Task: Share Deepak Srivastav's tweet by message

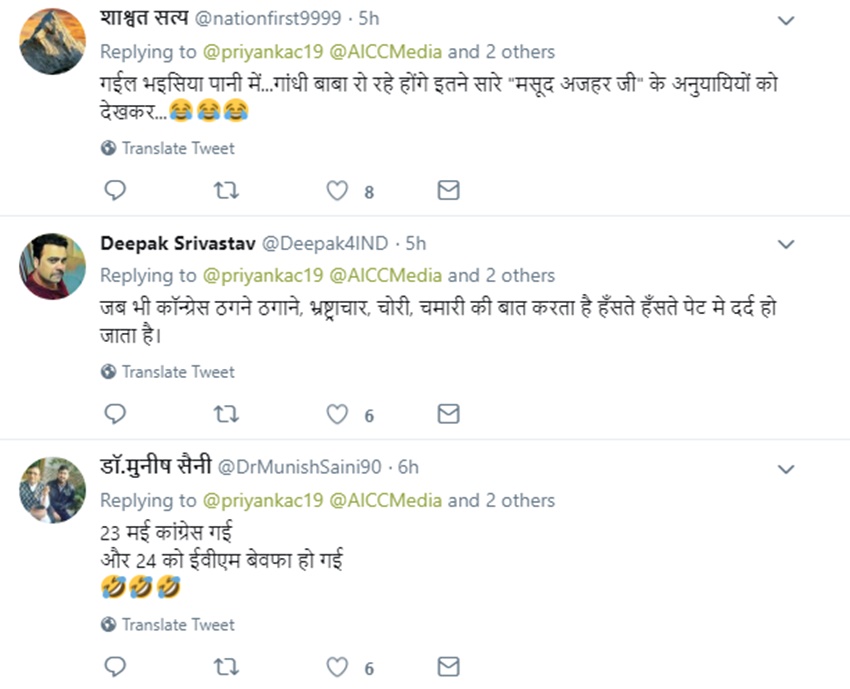Action: coord(449,414)
